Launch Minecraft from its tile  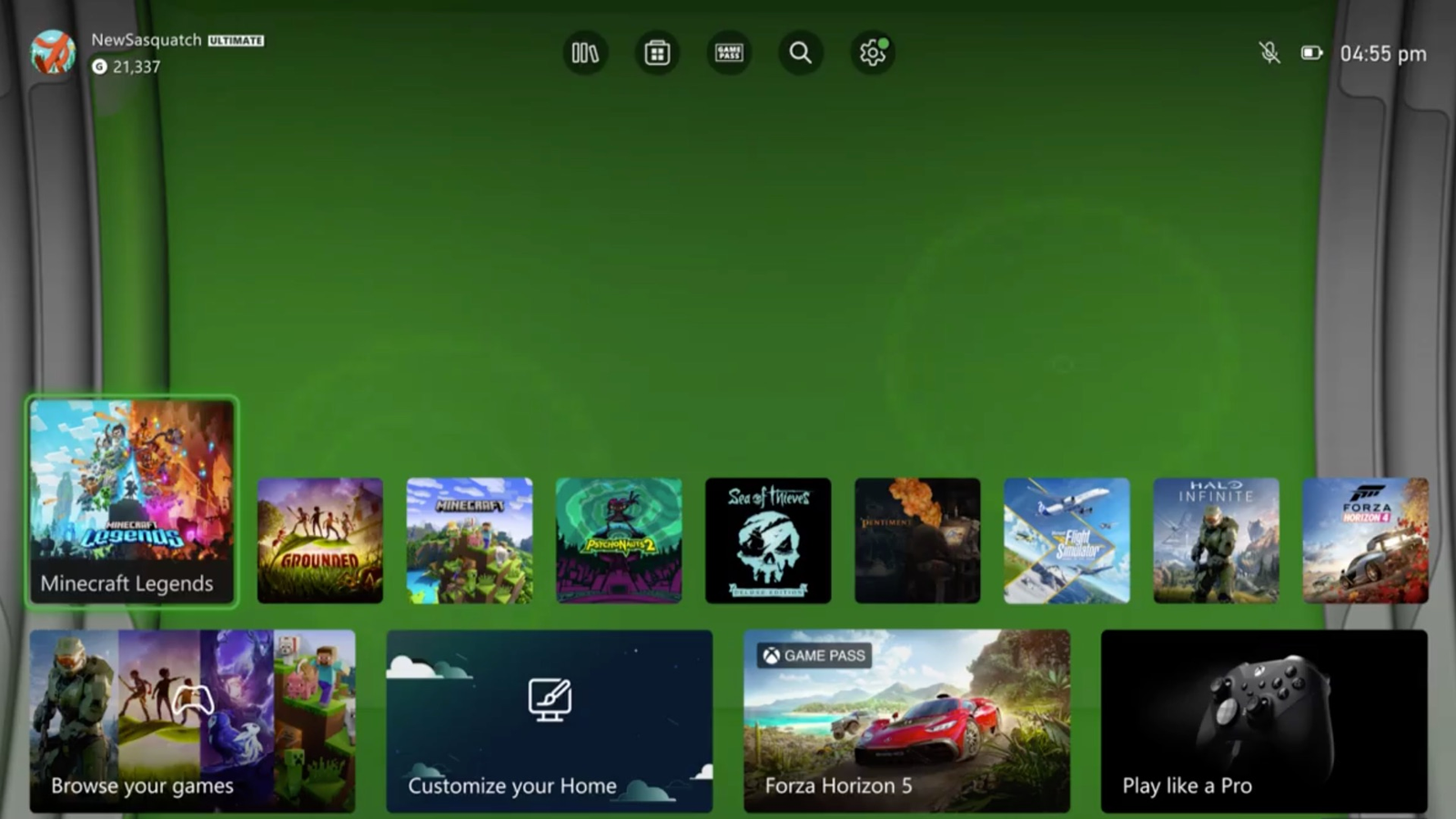(470, 540)
